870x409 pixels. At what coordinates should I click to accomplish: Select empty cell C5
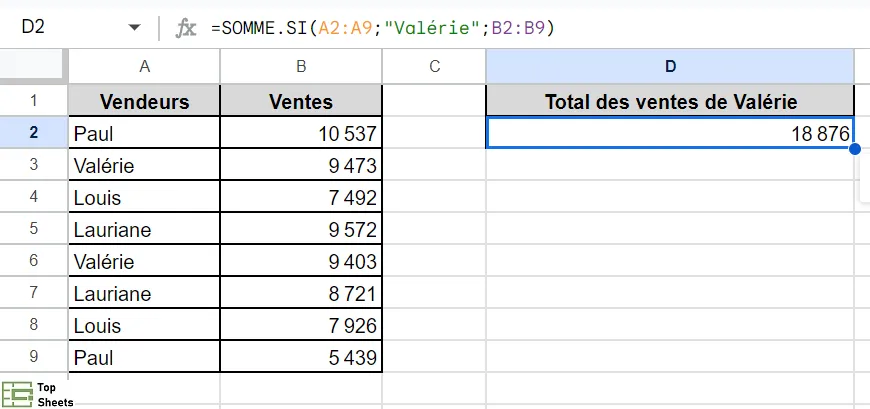434,229
